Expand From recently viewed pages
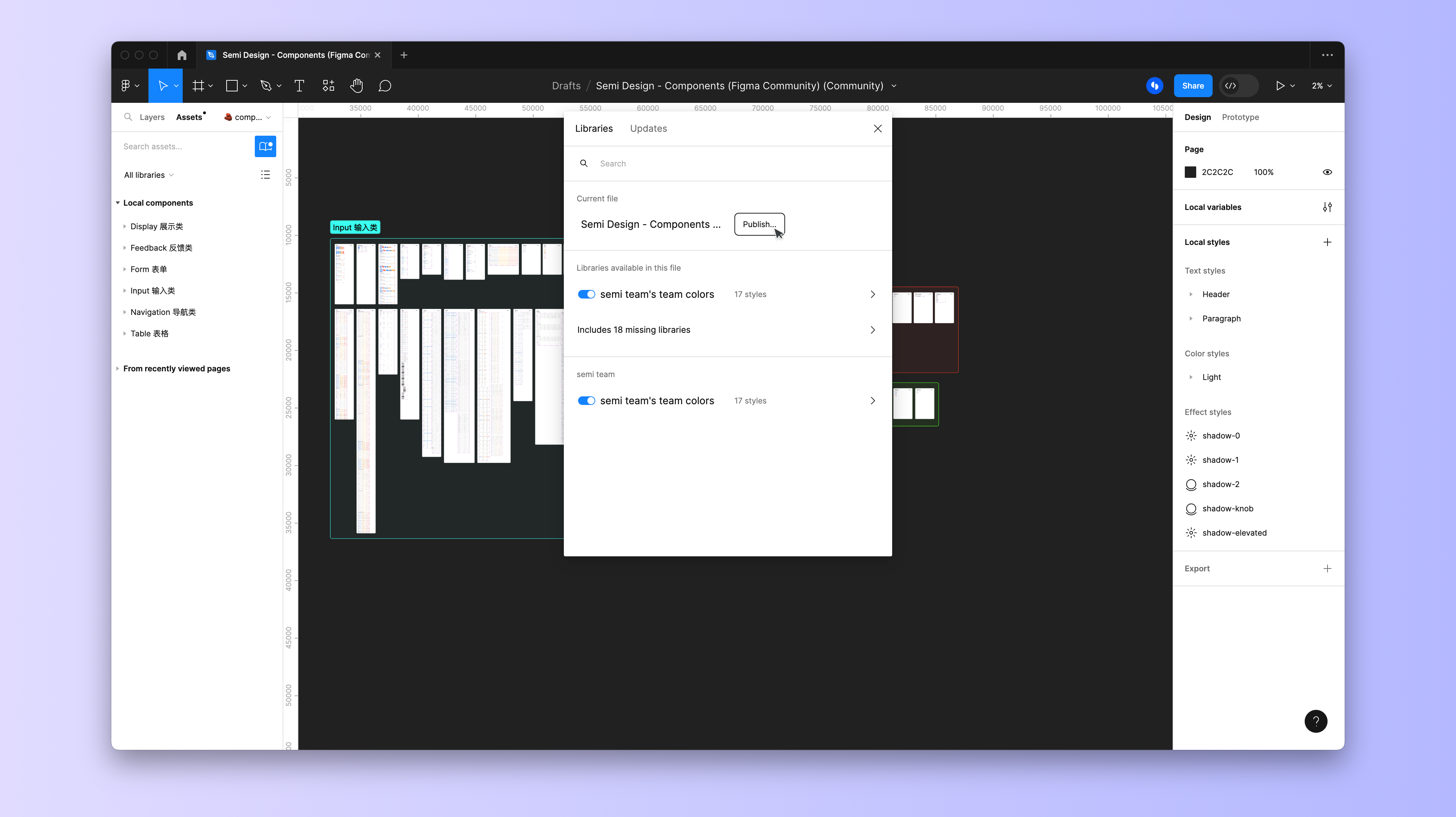The width and height of the screenshot is (1456, 817). click(117, 368)
